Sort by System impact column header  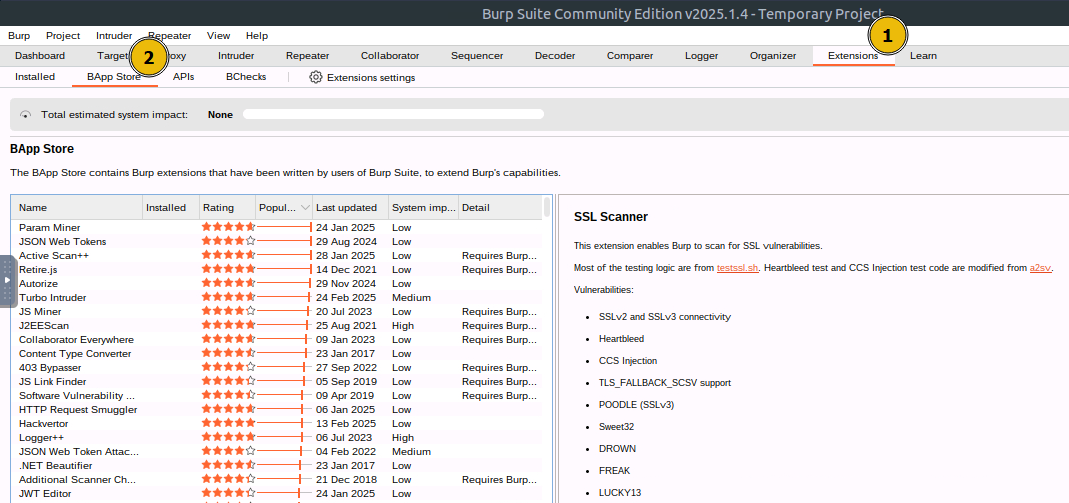[x=424, y=208]
